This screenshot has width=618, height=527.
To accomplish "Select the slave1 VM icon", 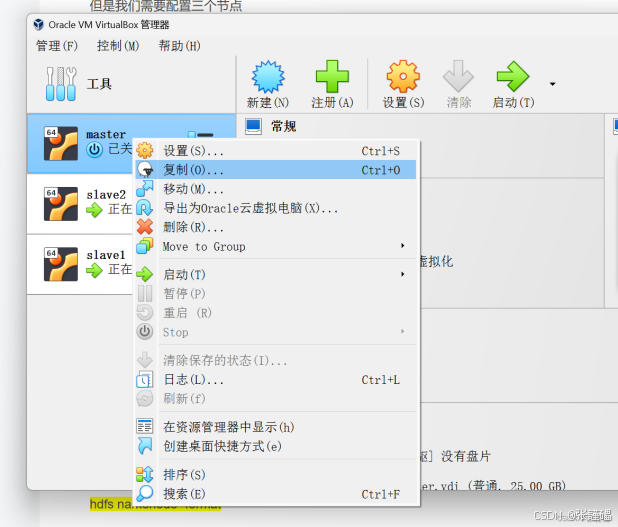I will coord(61,264).
